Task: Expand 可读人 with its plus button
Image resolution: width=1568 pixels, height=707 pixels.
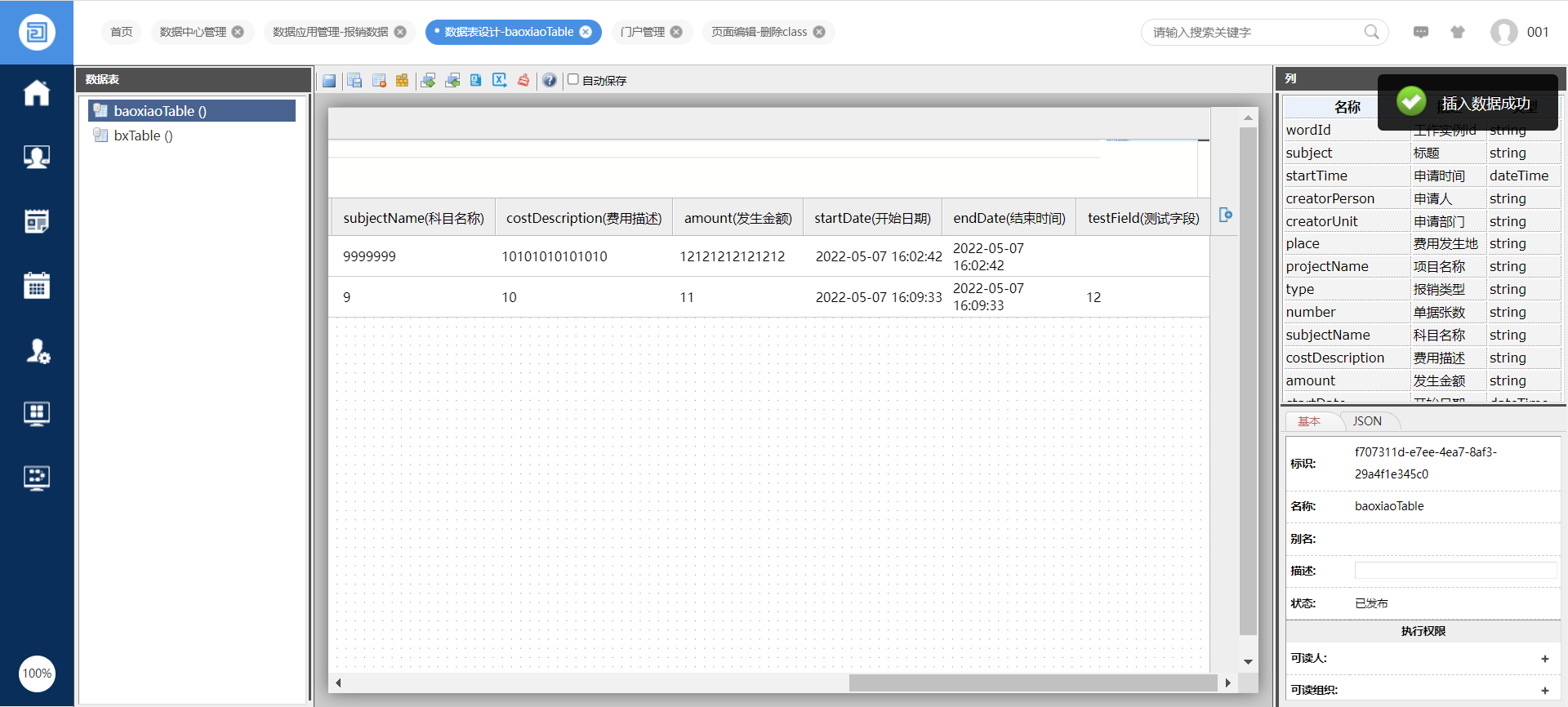Action: pos(1544,659)
